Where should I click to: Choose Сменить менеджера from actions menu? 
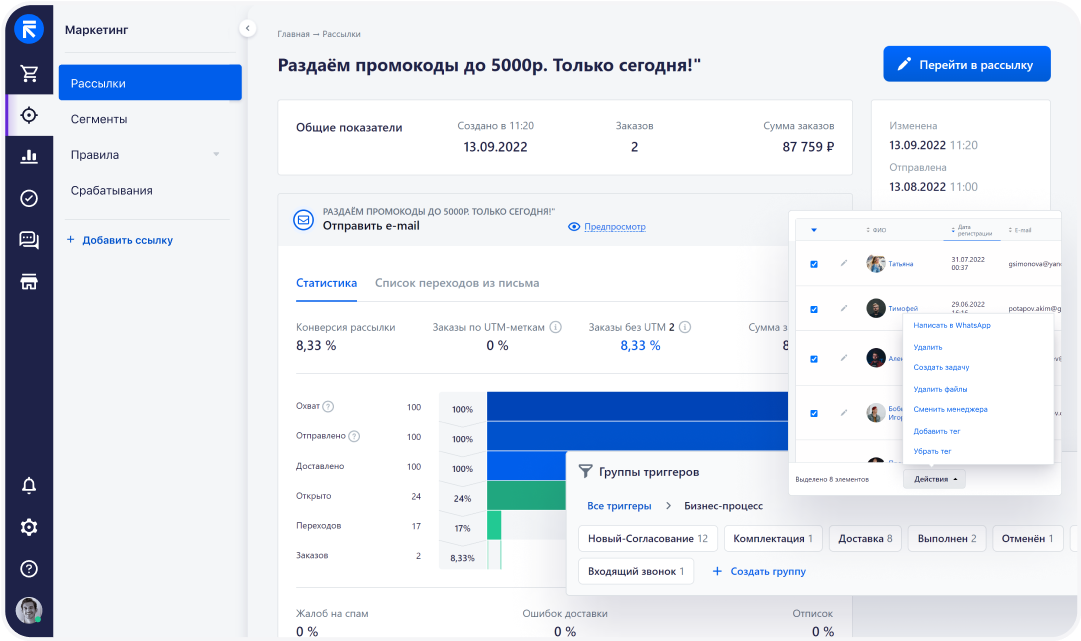coord(951,409)
